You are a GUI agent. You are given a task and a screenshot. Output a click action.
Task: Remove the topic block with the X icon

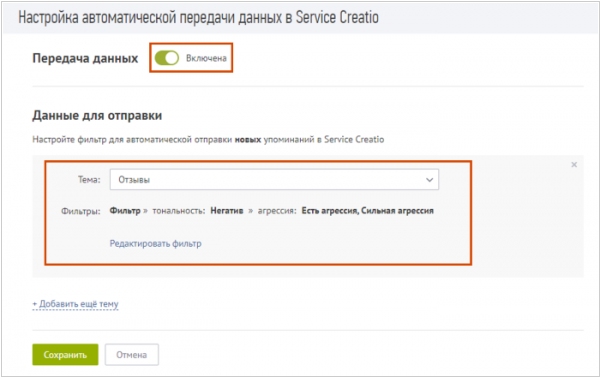coord(574,165)
